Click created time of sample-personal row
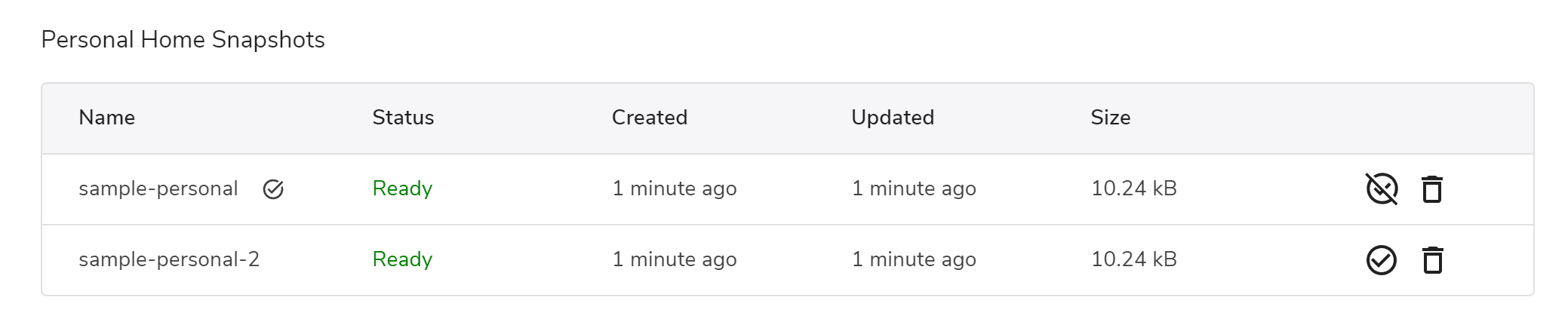This screenshot has height=325, width=1568. (675, 189)
